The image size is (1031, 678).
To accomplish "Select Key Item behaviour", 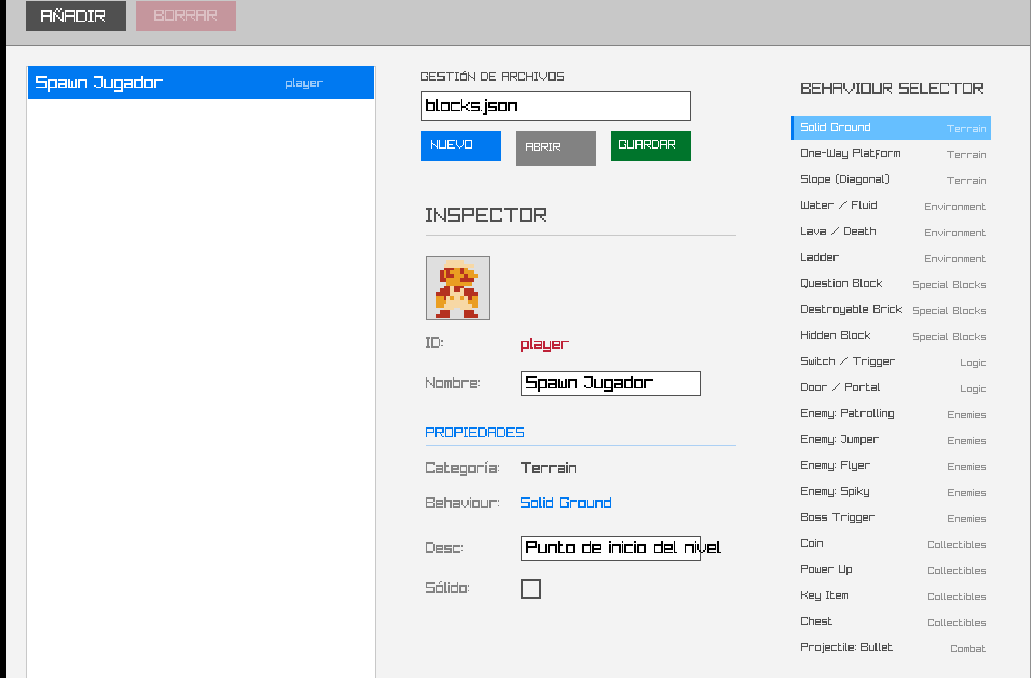I will pyautogui.click(x=891, y=596).
